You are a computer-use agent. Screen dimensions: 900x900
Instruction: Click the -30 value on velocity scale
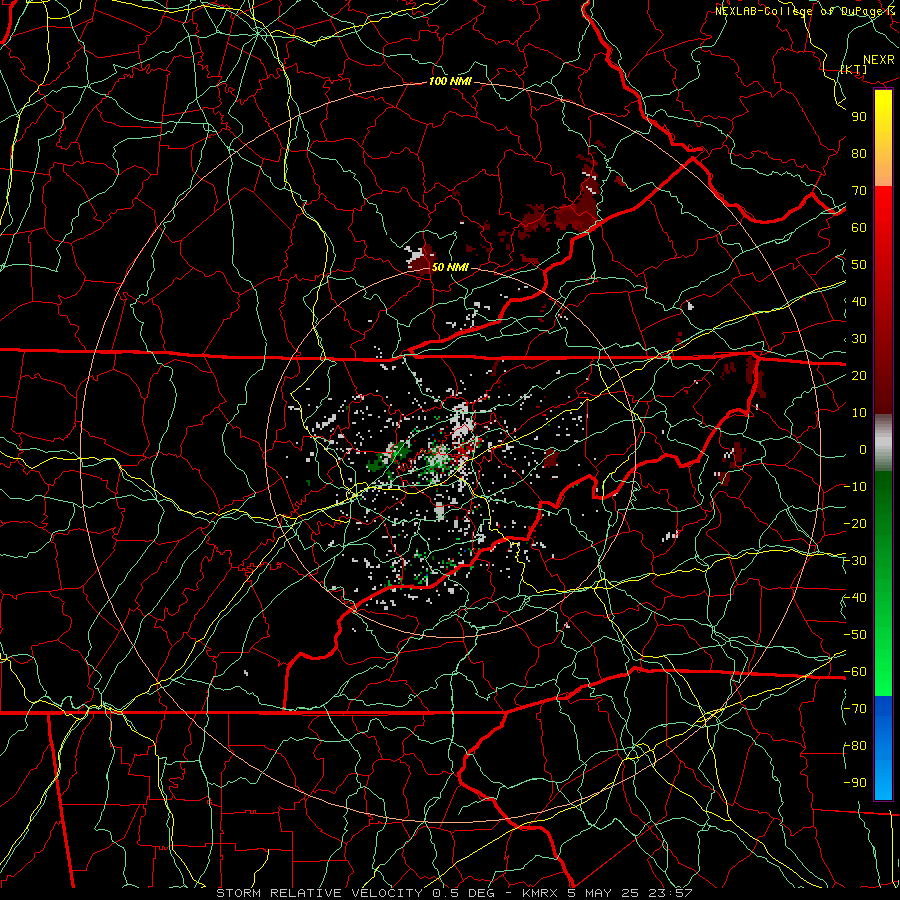pyautogui.click(x=855, y=561)
